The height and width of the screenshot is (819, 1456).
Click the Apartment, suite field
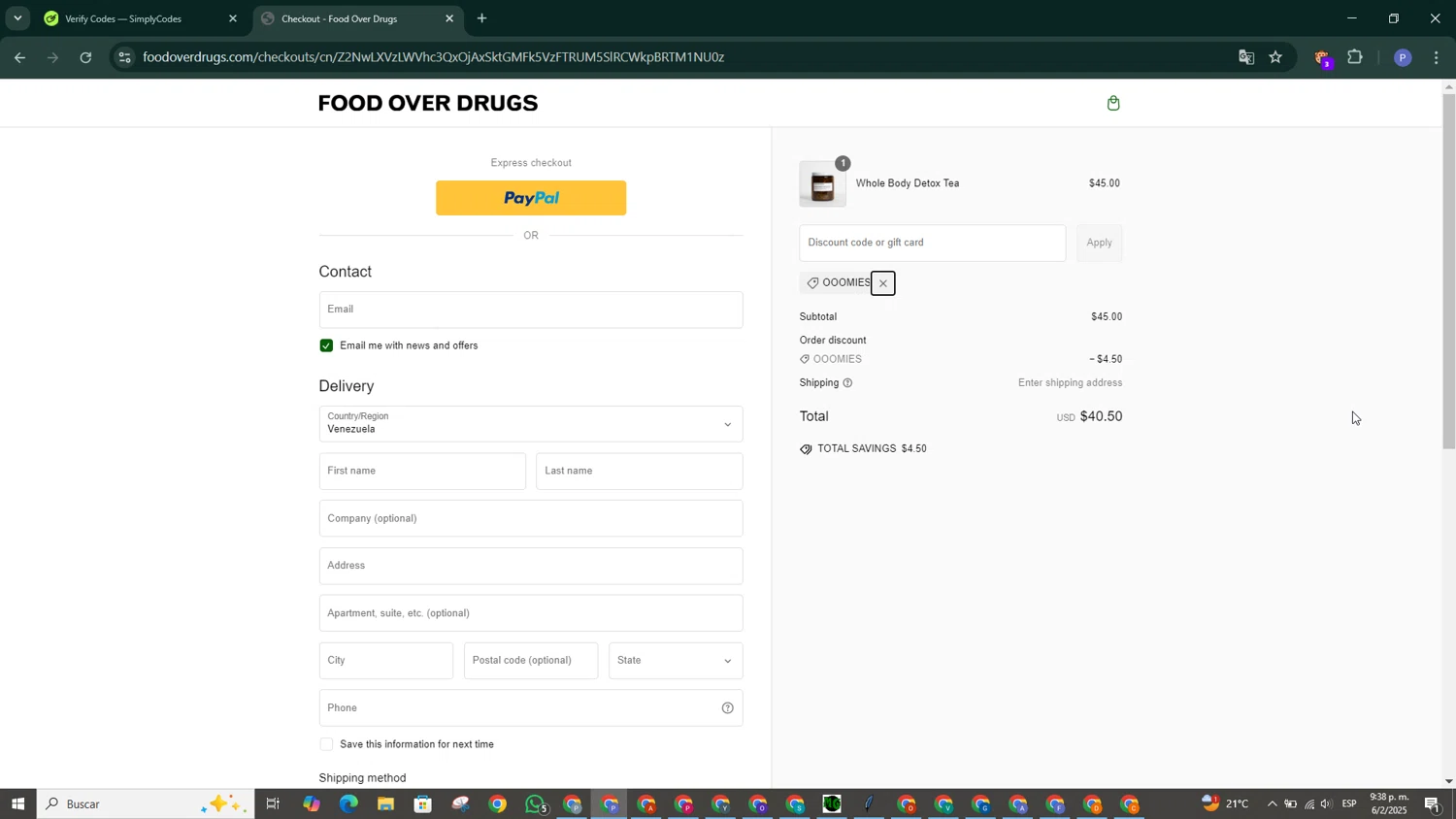[530, 613]
